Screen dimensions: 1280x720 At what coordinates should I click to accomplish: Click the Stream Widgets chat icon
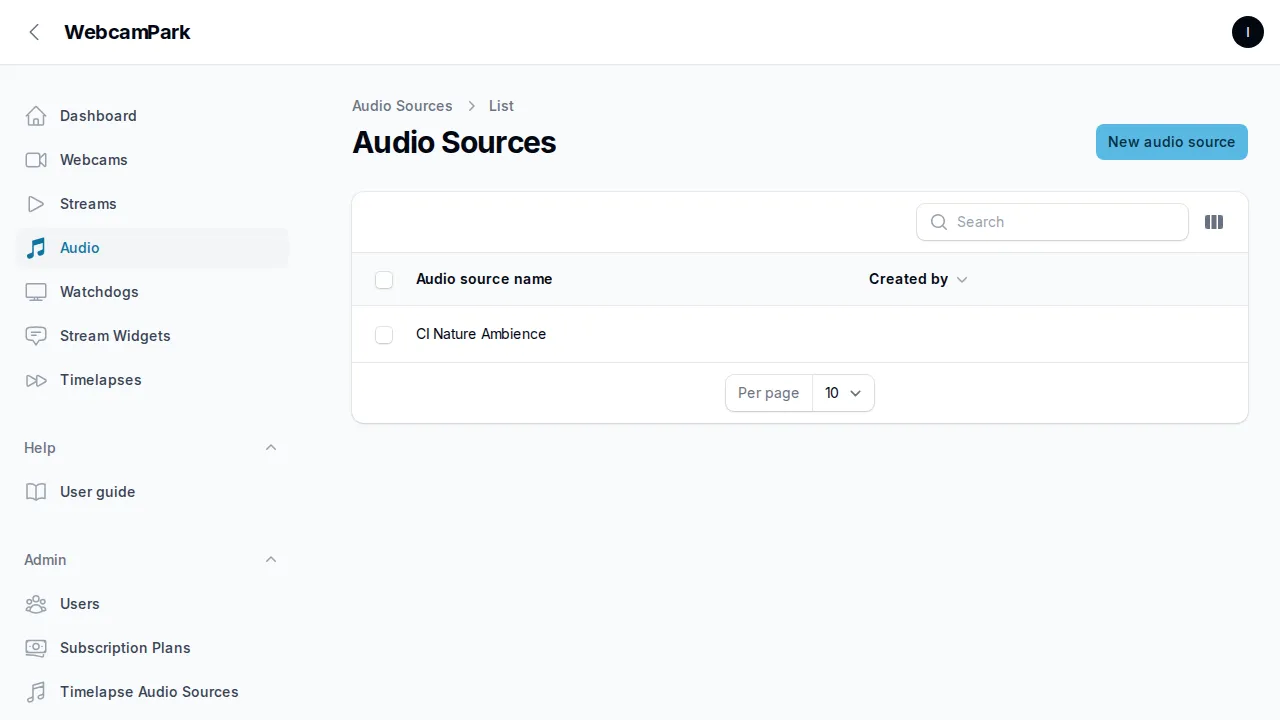point(36,336)
